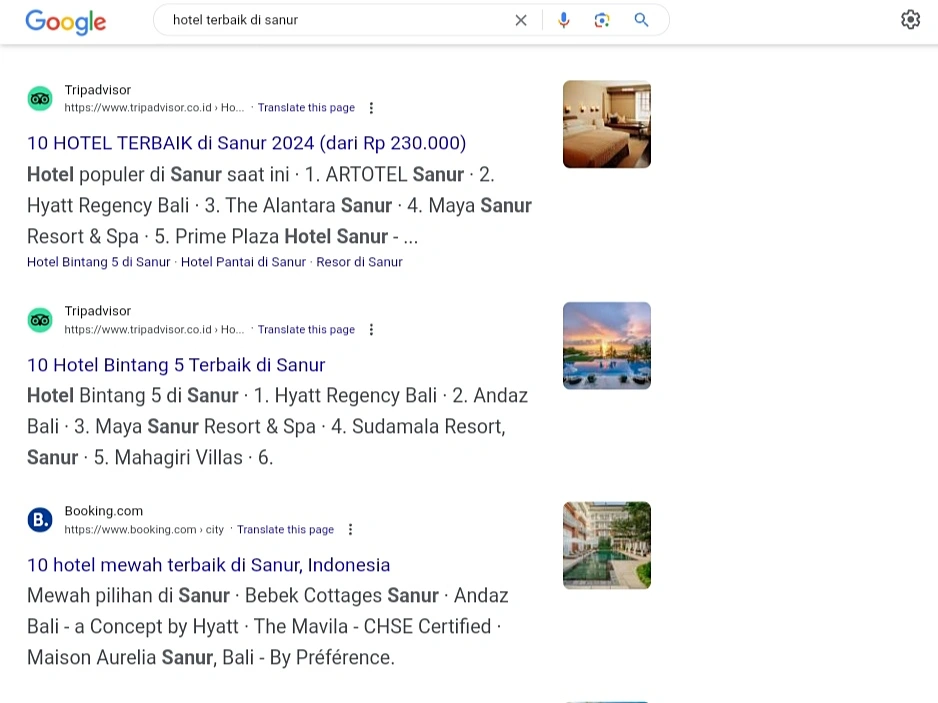This screenshot has height=703, width=938.
Task: Open 10 Hotel Bintang 5 Terbaik di Sanur
Action: pyautogui.click(x=176, y=365)
